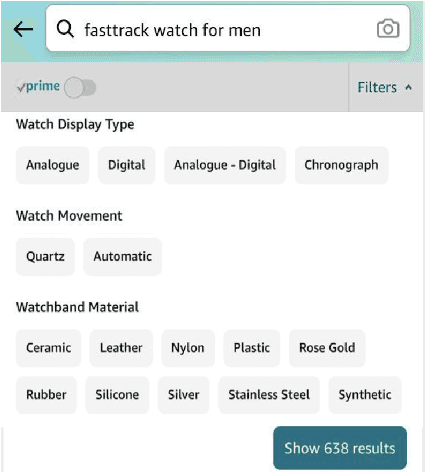Collapse the Filters panel
Viewport: 426px width, 472px height.
click(x=385, y=87)
